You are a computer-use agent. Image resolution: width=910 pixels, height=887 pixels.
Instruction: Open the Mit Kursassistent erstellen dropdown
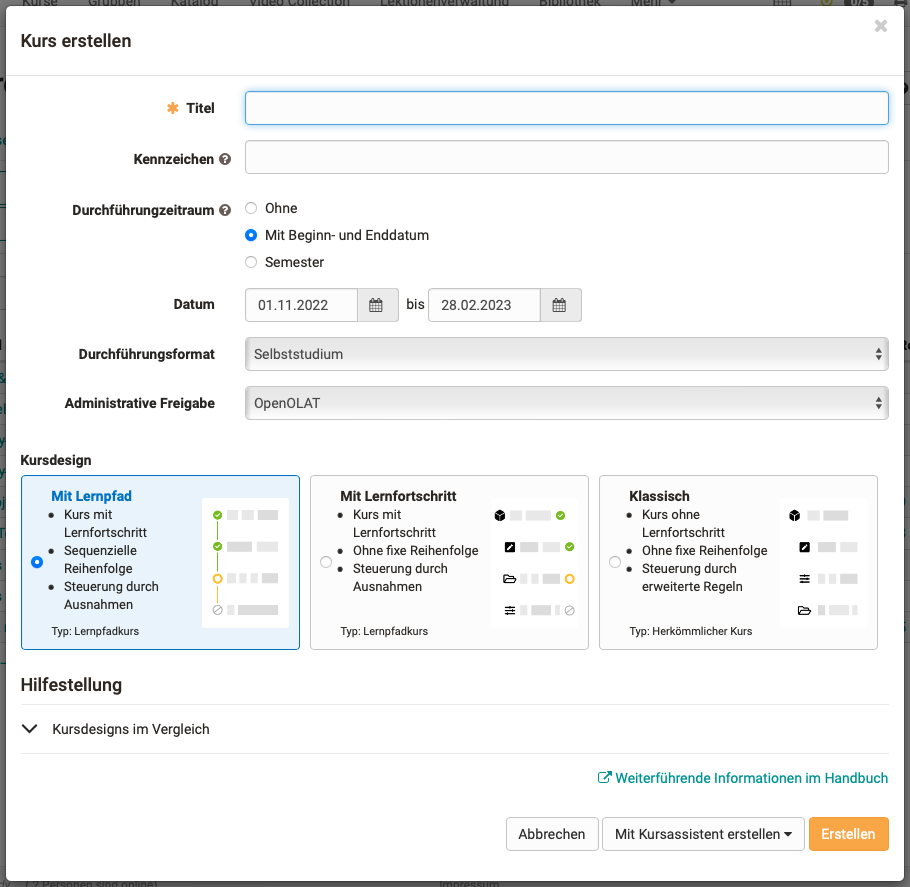pyautogui.click(x=703, y=833)
